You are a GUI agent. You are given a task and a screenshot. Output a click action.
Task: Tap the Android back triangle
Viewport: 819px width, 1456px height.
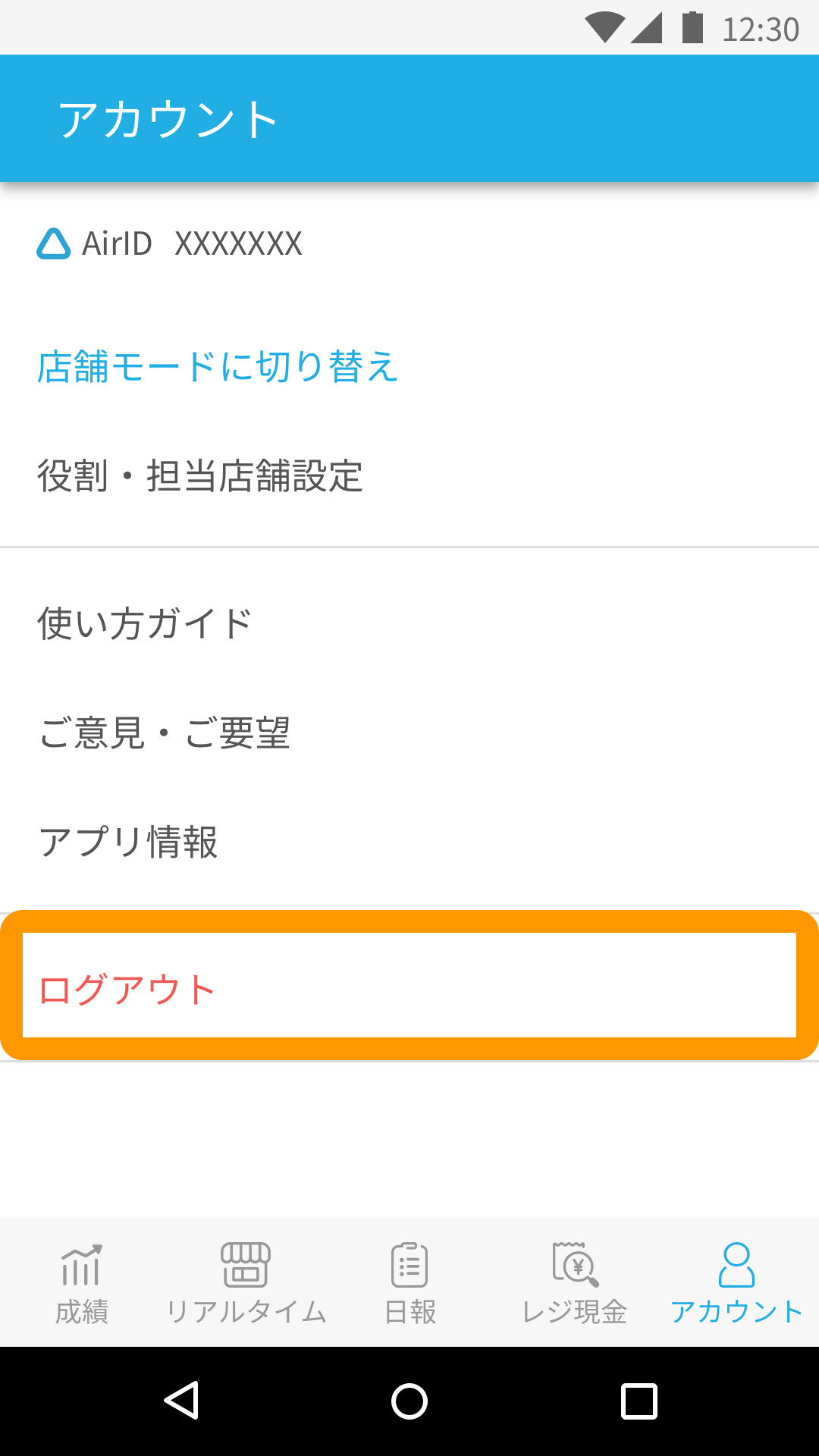[x=182, y=1401]
